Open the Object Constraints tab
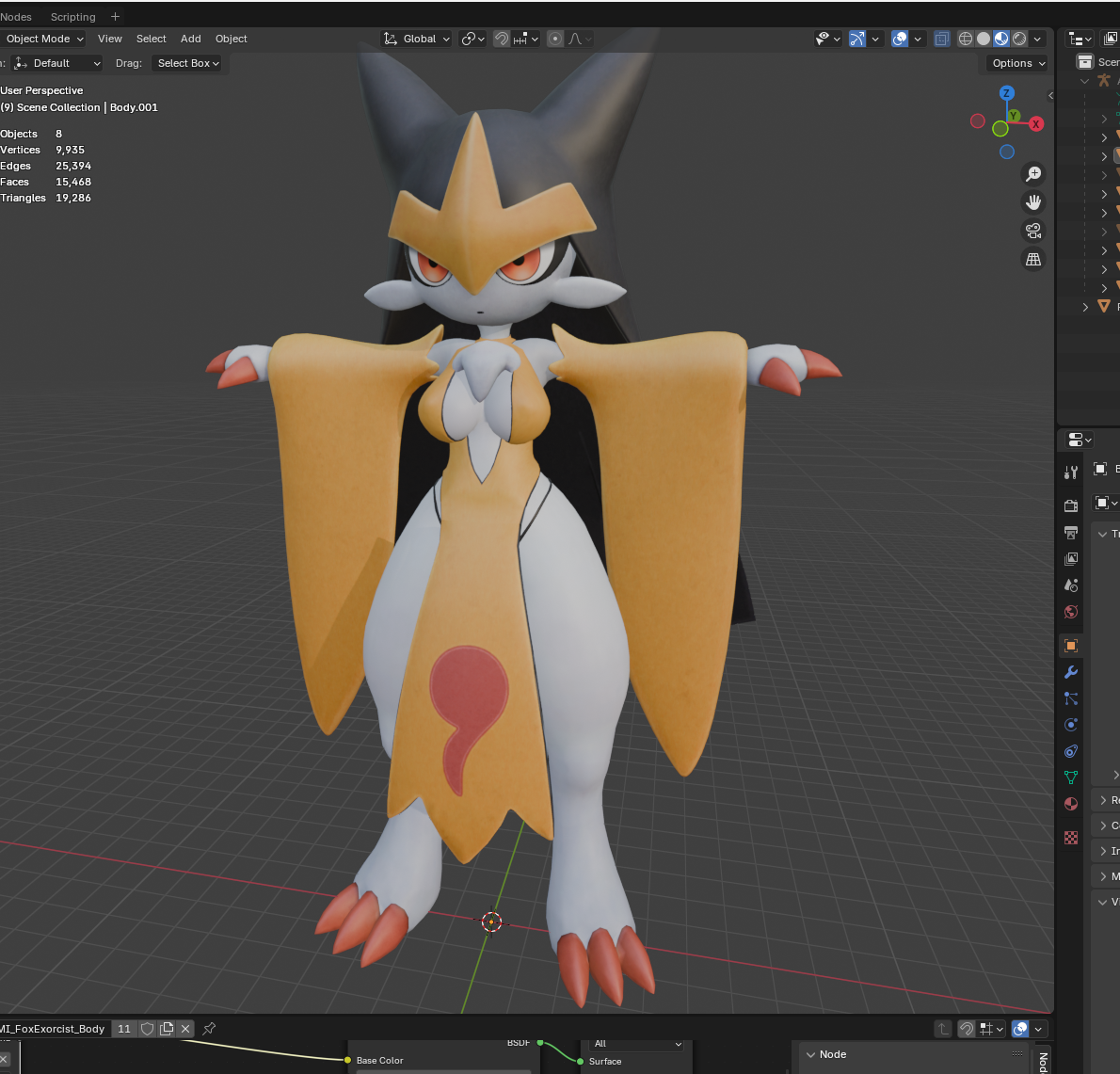The height and width of the screenshot is (1074, 1120). click(x=1071, y=751)
